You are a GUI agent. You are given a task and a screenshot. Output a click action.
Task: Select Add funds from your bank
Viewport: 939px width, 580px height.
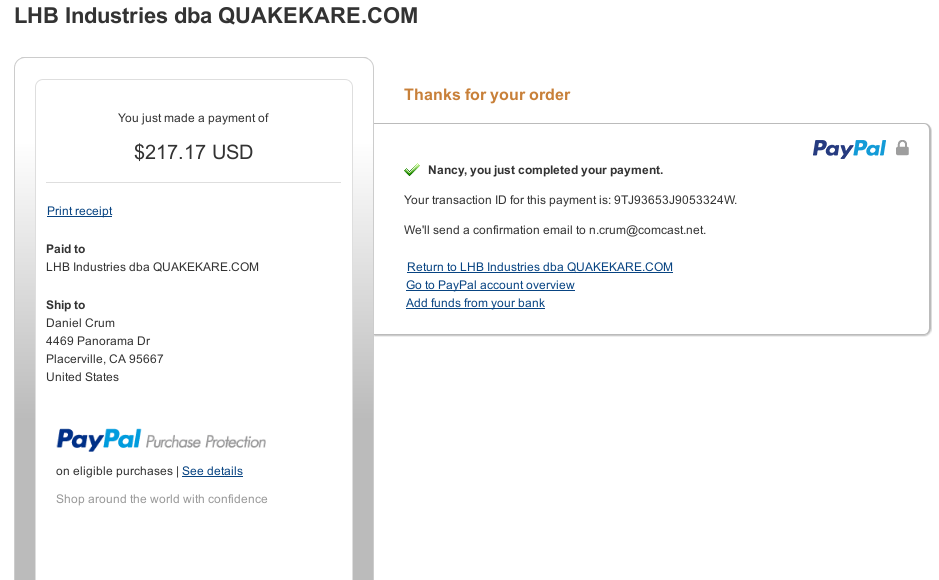[x=475, y=303]
